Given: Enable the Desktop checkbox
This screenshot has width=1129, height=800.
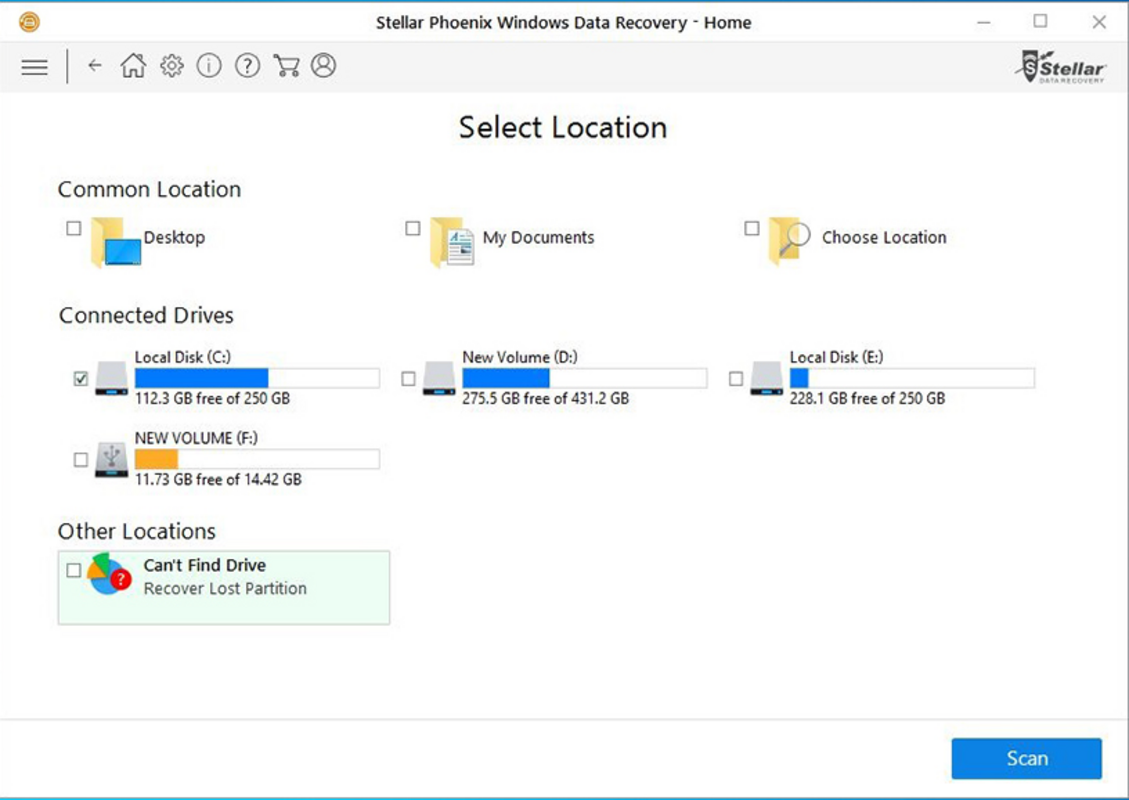Looking at the screenshot, I should pyautogui.click(x=73, y=228).
